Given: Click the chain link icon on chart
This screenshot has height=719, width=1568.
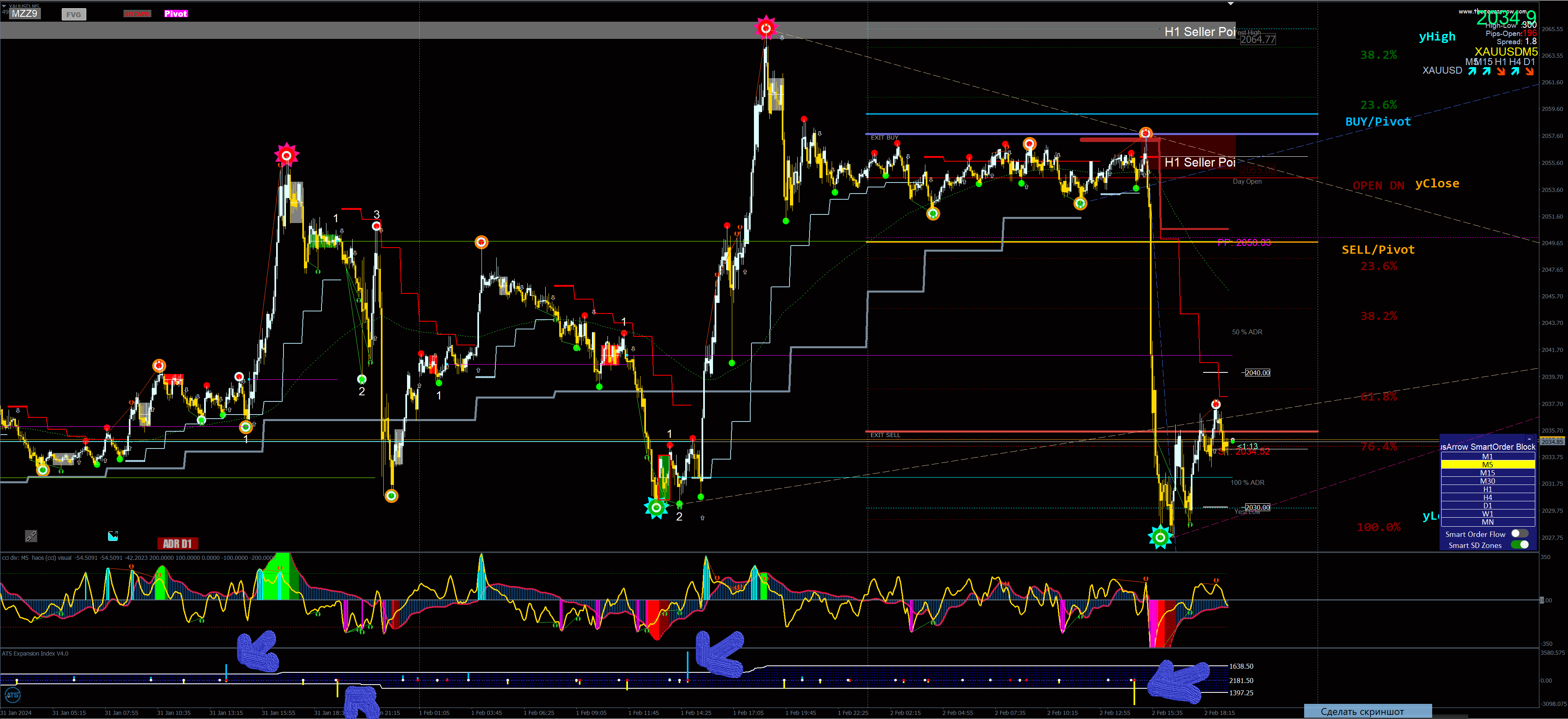Looking at the screenshot, I should pyautogui.click(x=31, y=536).
